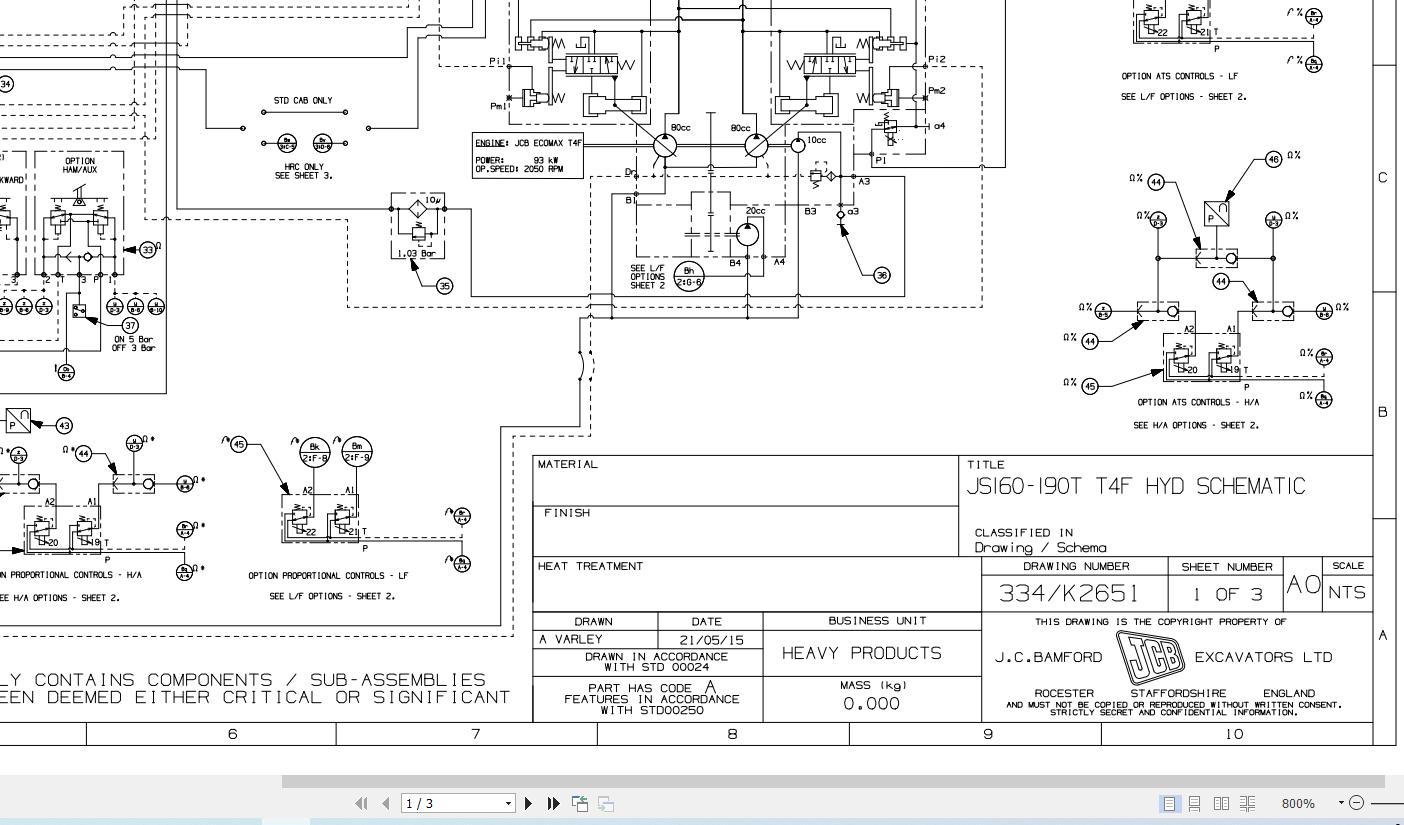Image resolution: width=1404 pixels, height=825 pixels.
Task: Click the callout balloon numbered 46
Action: pyautogui.click(x=1273, y=159)
